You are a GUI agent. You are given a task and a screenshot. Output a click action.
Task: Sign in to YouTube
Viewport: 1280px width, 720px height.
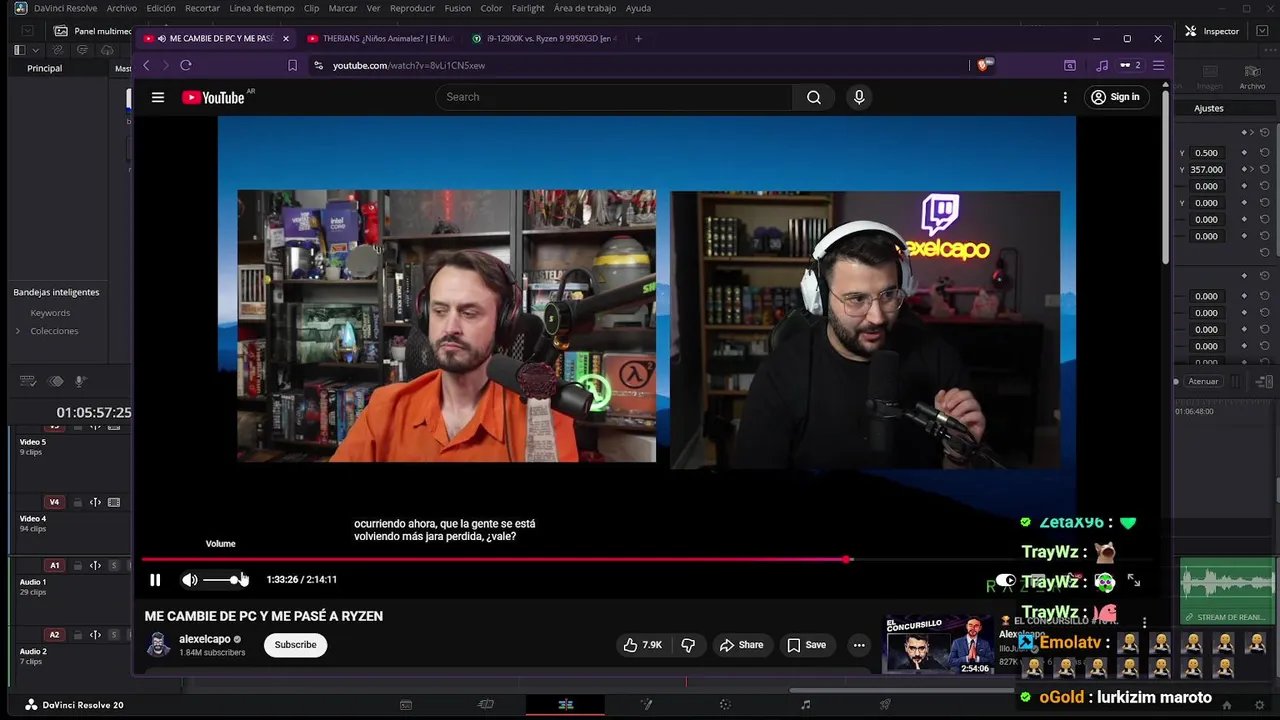click(1115, 97)
